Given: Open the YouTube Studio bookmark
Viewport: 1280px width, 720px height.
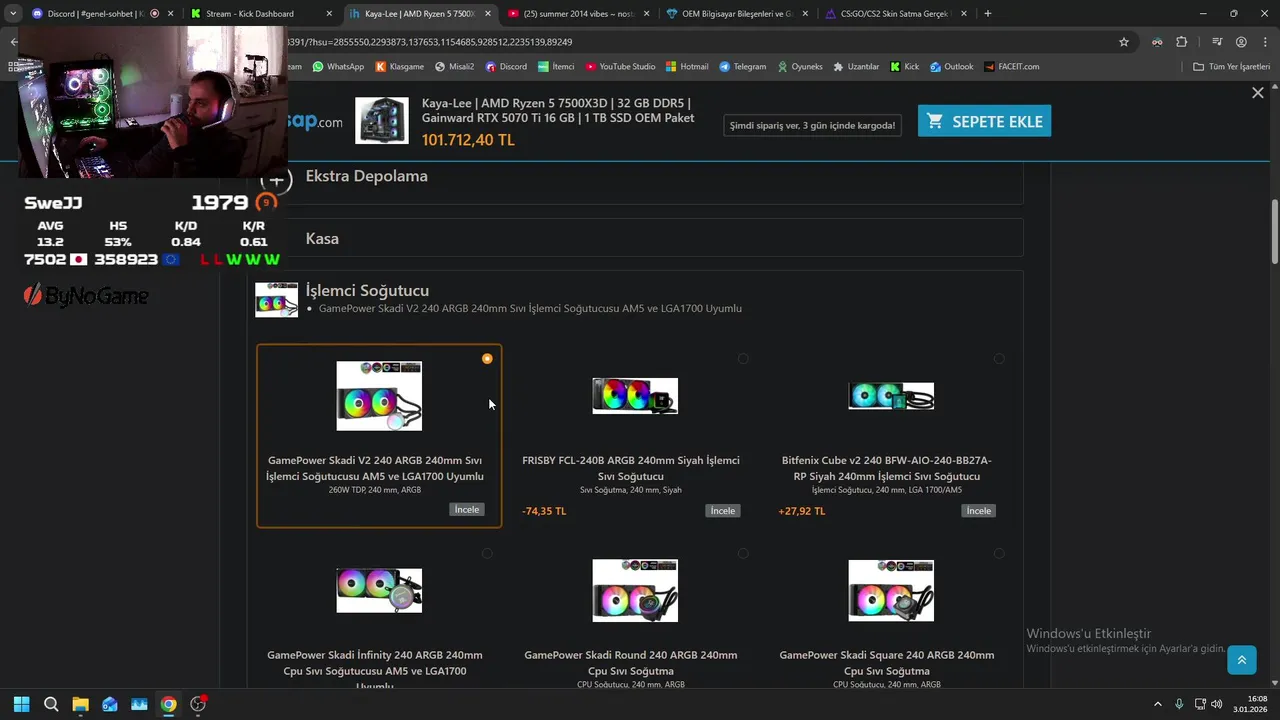Looking at the screenshot, I should coord(620,67).
